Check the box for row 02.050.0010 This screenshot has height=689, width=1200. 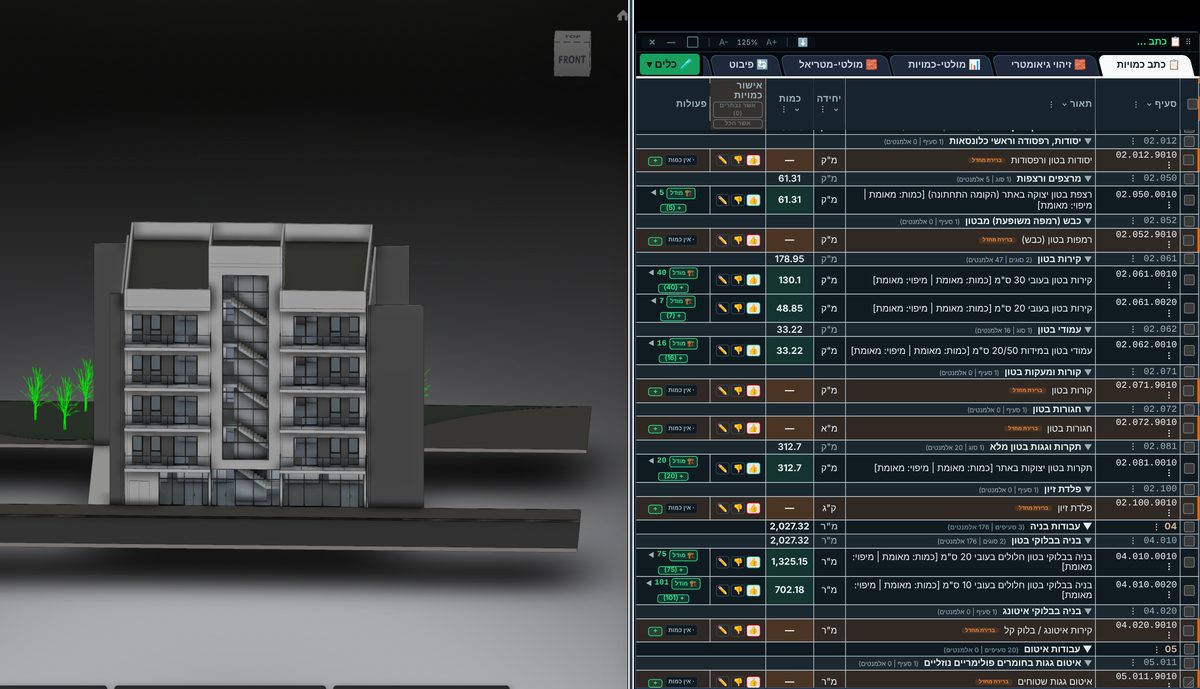point(1189,200)
